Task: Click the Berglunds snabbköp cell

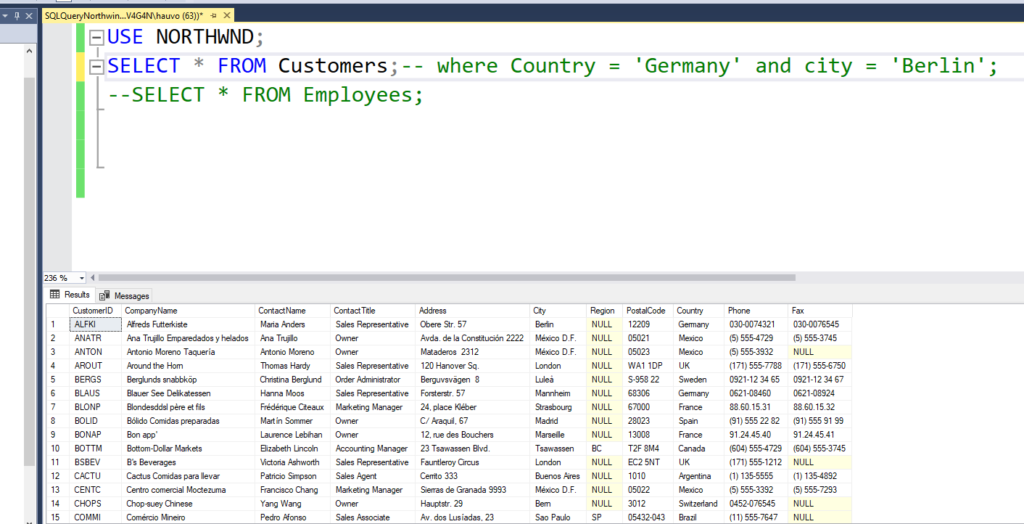Action: [x=189, y=379]
